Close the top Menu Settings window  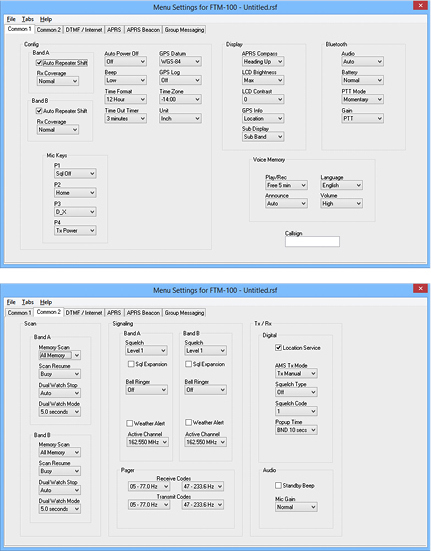[x=420, y=5]
